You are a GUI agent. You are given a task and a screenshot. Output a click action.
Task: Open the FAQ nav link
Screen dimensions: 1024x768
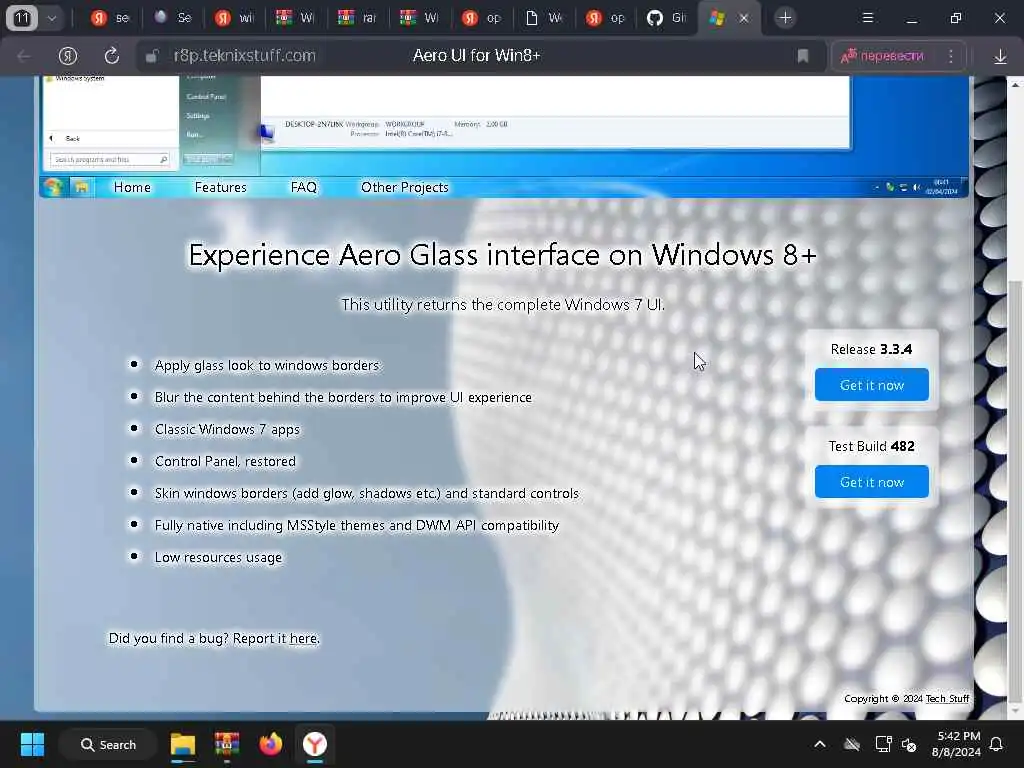click(304, 187)
